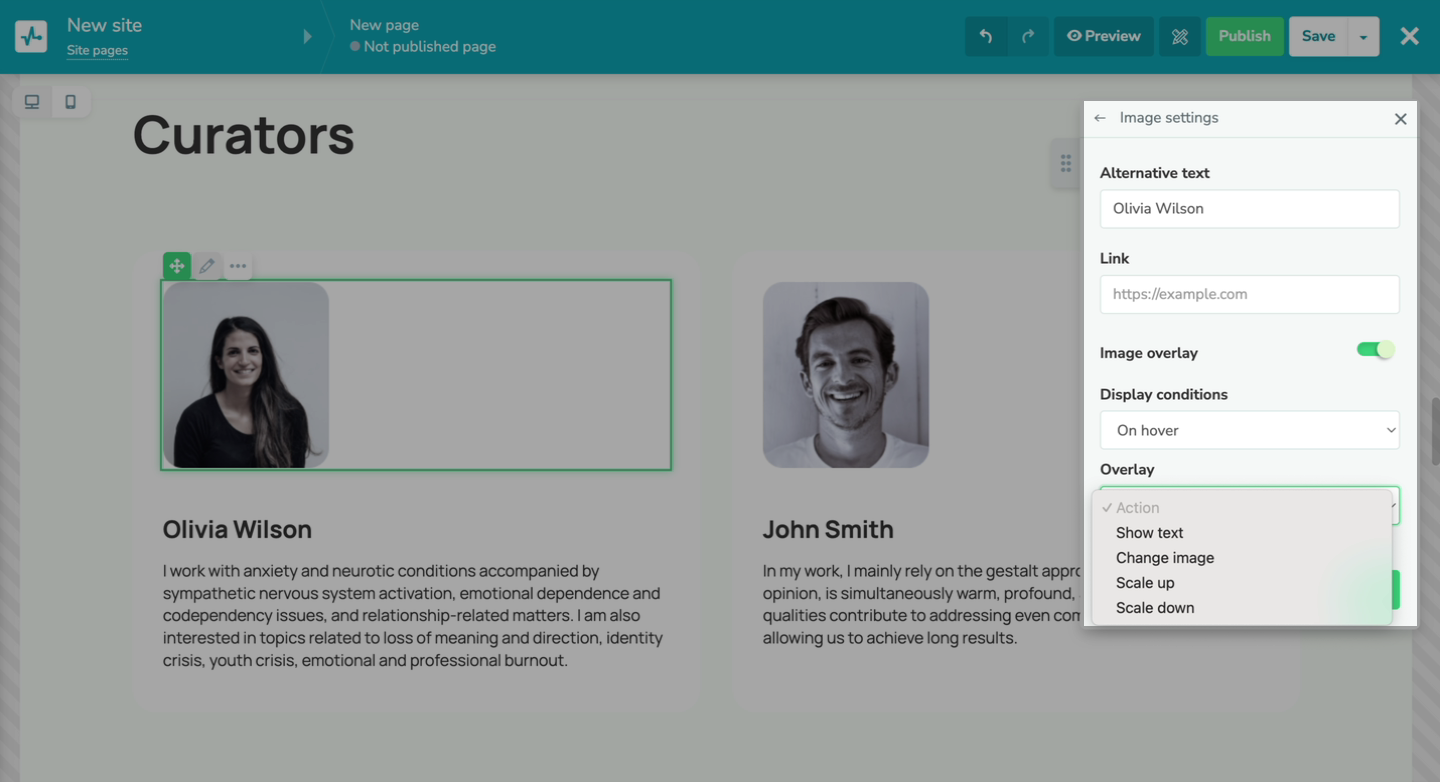The height and width of the screenshot is (782, 1440).
Task: Click inside the Alternative text field
Action: coord(1249,208)
